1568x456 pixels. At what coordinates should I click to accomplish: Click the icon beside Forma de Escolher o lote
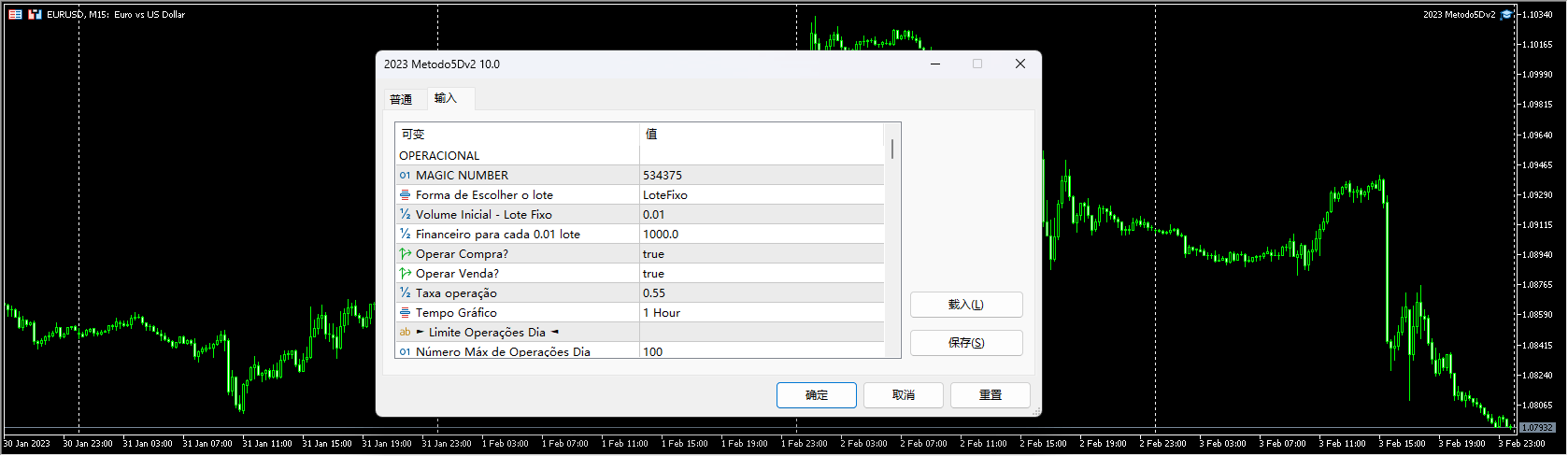point(405,195)
